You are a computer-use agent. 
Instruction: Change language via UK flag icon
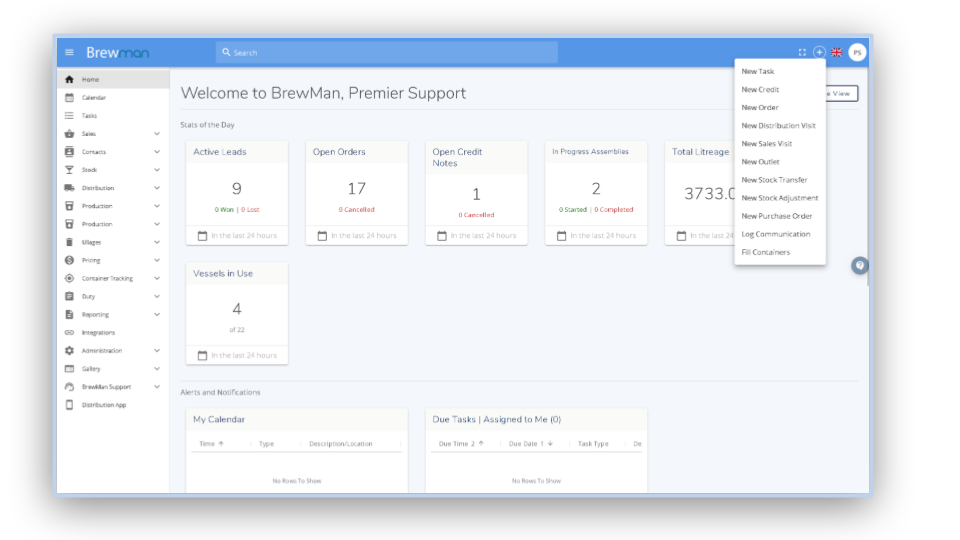(x=837, y=53)
